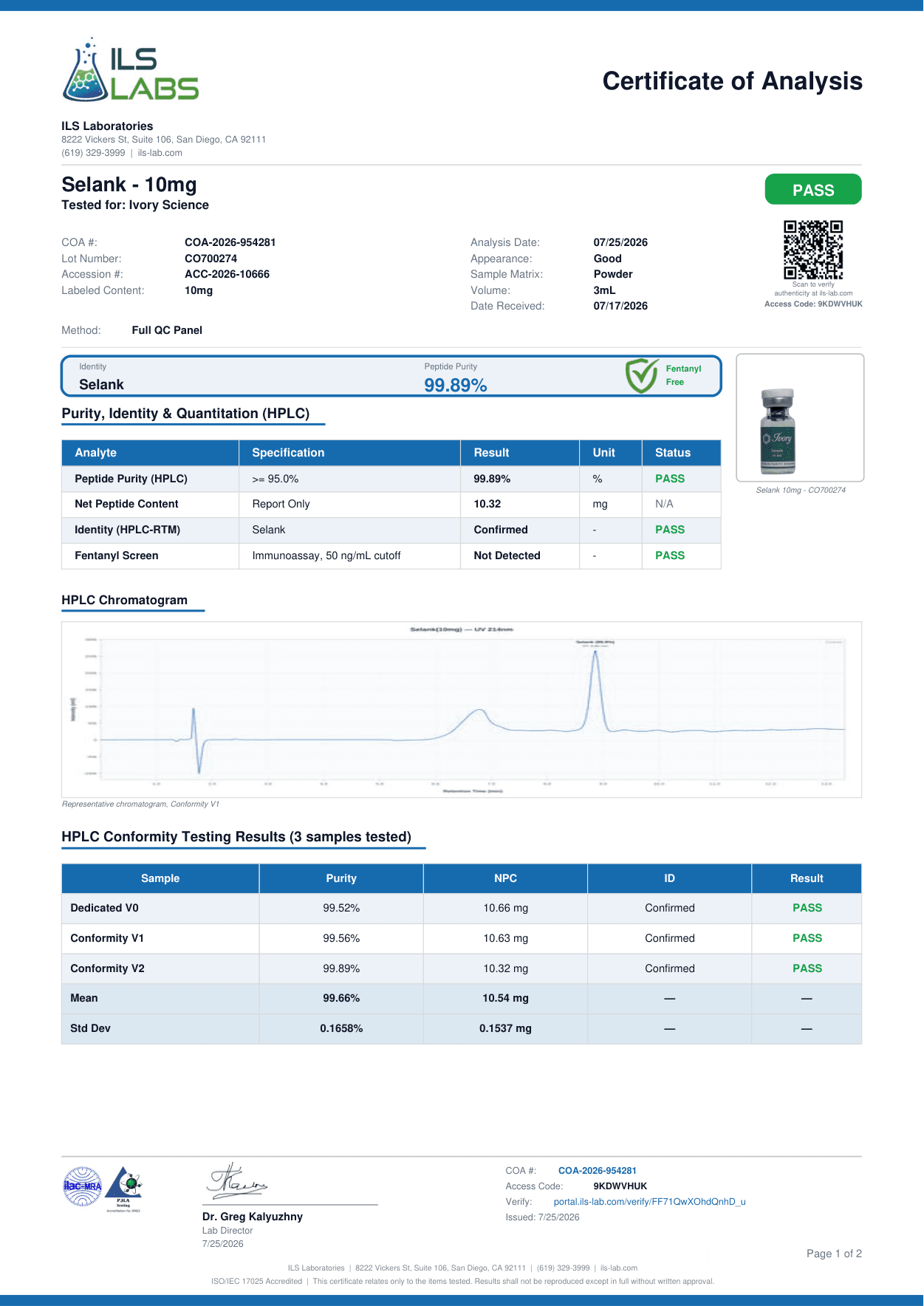Click the Selank vial product photo
Screen dimensions: 924x1306
[778, 431]
